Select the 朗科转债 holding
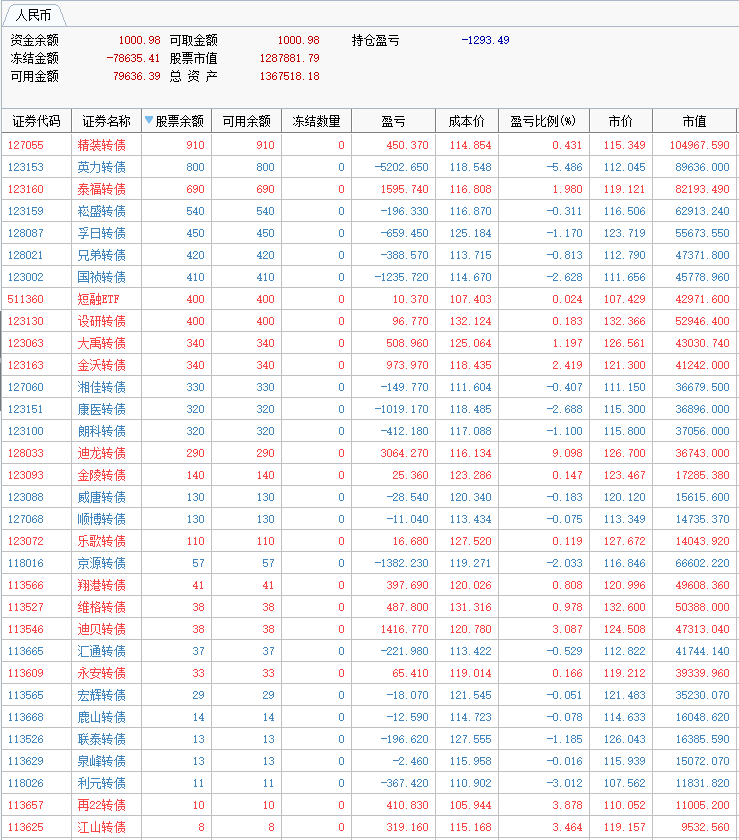The image size is (739, 840). [x=101, y=431]
